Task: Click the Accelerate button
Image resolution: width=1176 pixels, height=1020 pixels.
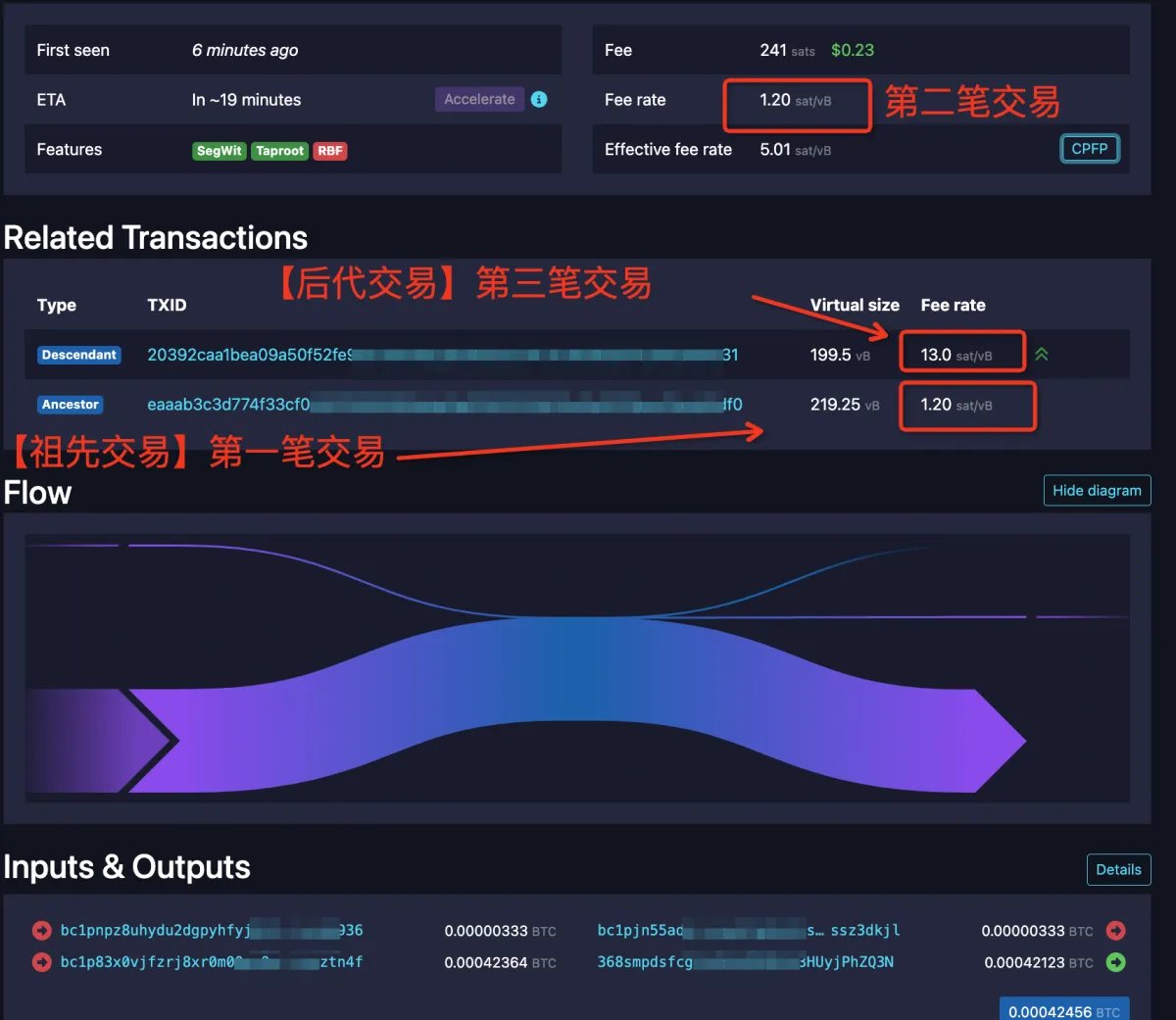Action: point(479,99)
